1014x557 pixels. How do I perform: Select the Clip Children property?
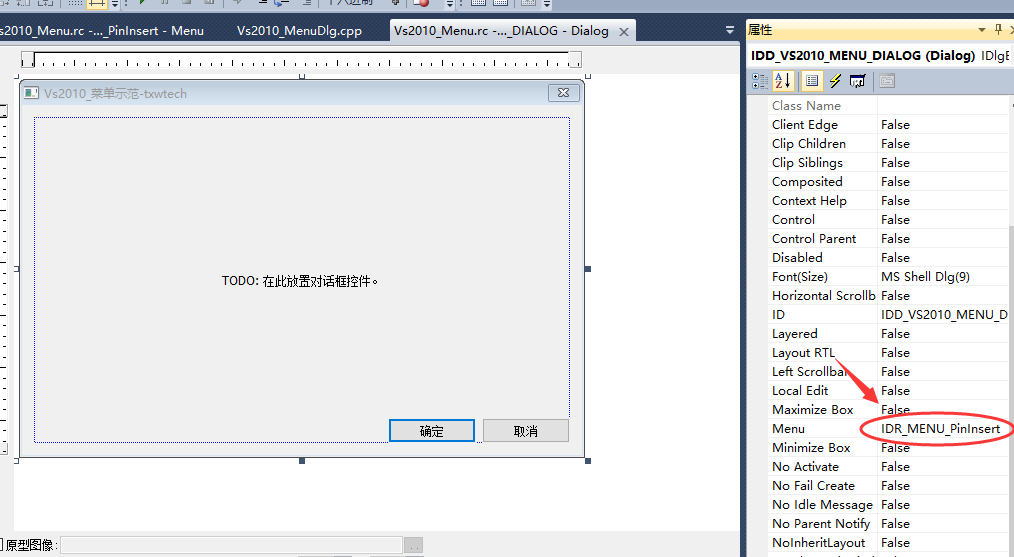point(808,143)
